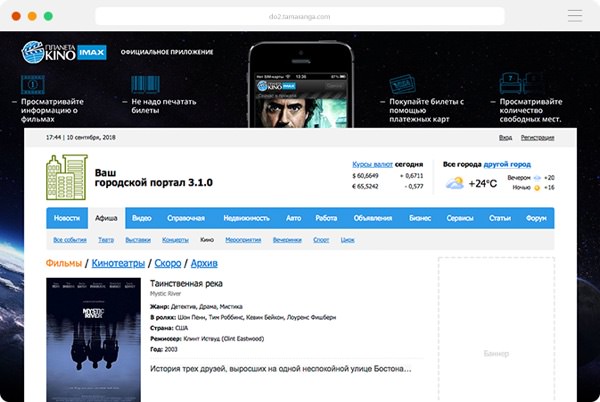Open the Кинотеатры section link
The width and height of the screenshot is (600, 402).
click(x=118, y=263)
